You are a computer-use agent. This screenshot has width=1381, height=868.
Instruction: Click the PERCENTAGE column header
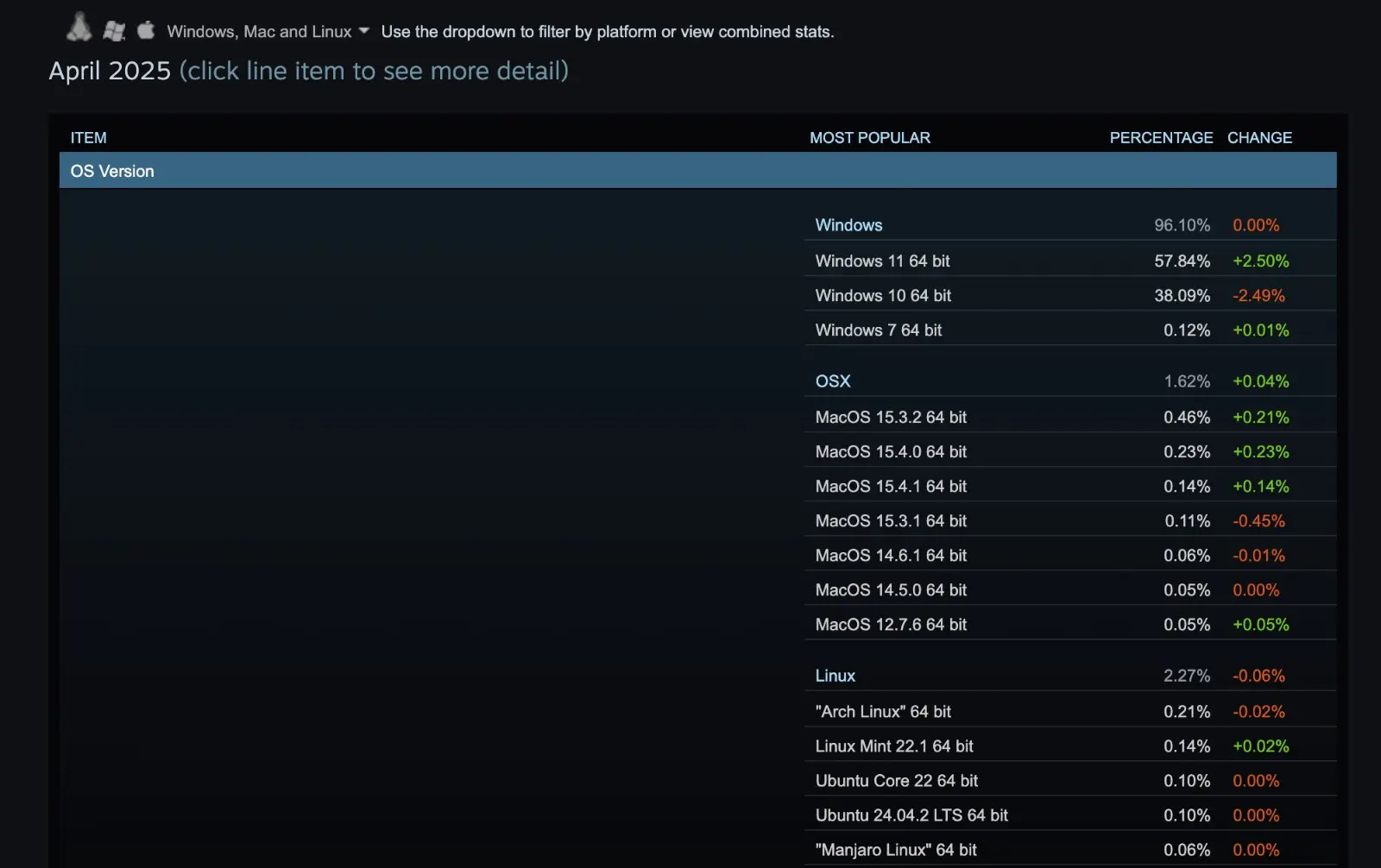pyautogui.click(x=1161, y=138)
